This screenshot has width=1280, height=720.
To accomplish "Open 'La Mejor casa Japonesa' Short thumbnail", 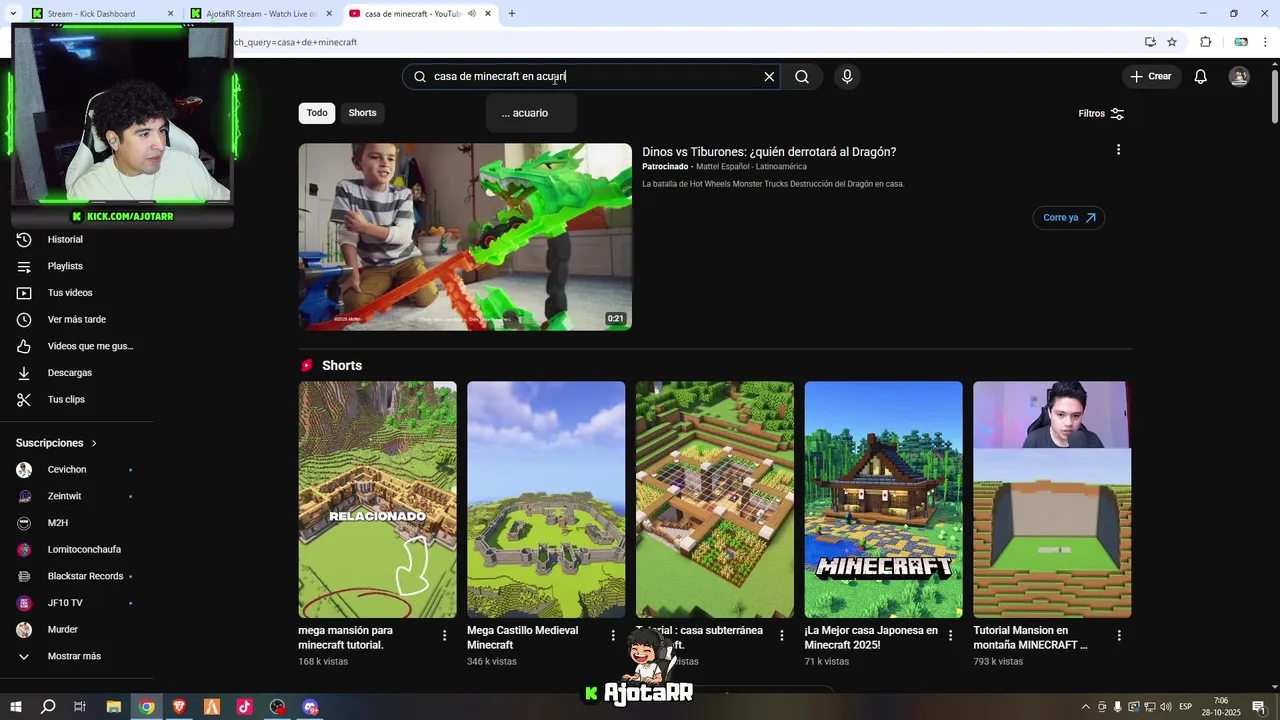I will coord(884,499).
